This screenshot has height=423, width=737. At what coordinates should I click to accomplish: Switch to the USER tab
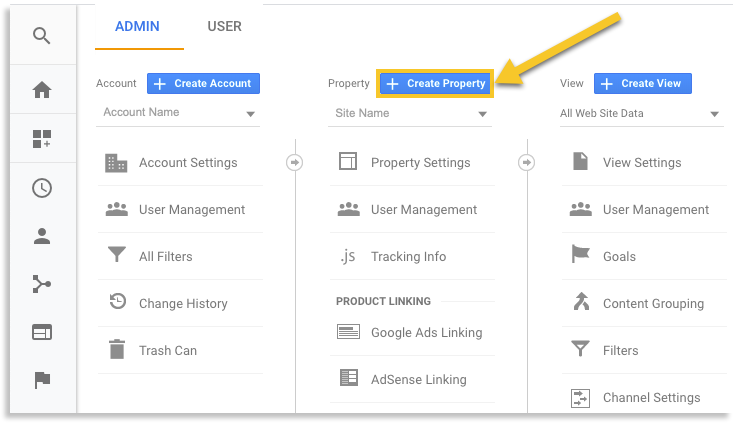(224, 27)
